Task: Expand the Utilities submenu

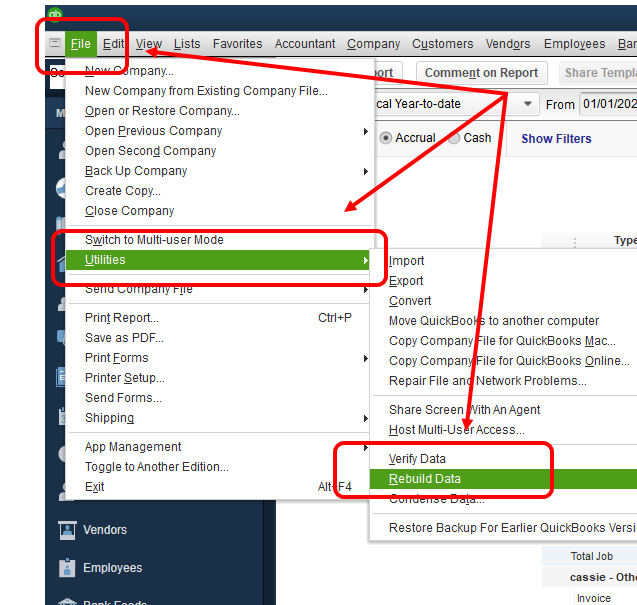Action: (x=218, y=260)
